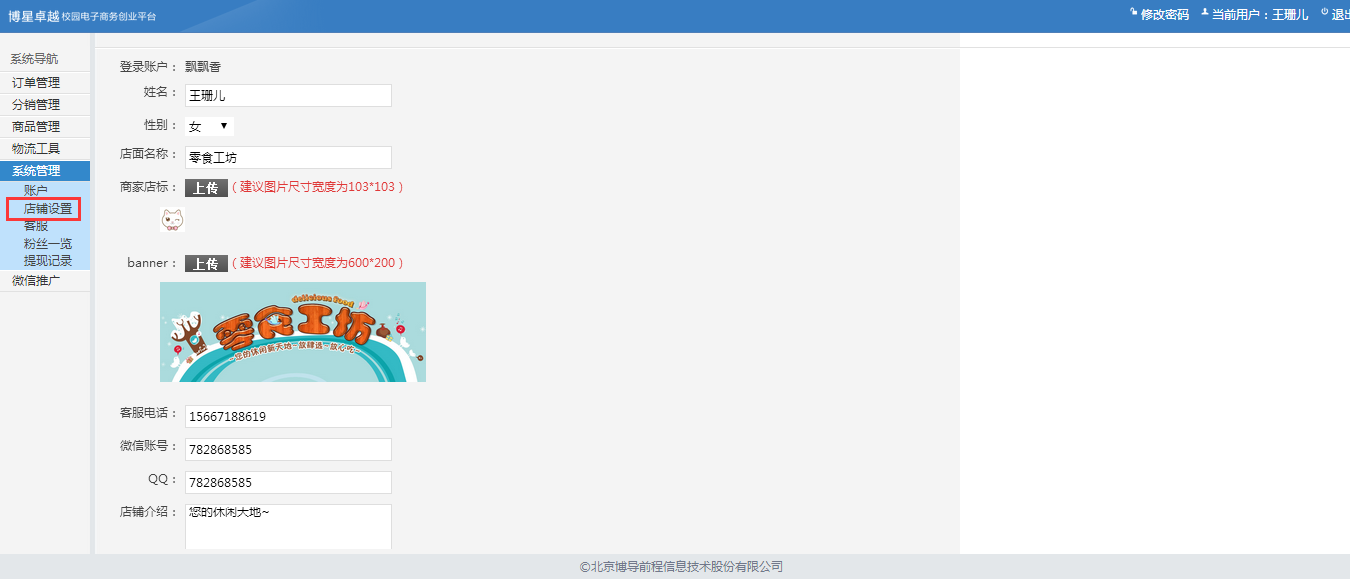Open the 物流工具 sidebar menu
1350x579 pixels.
[36, 149]
